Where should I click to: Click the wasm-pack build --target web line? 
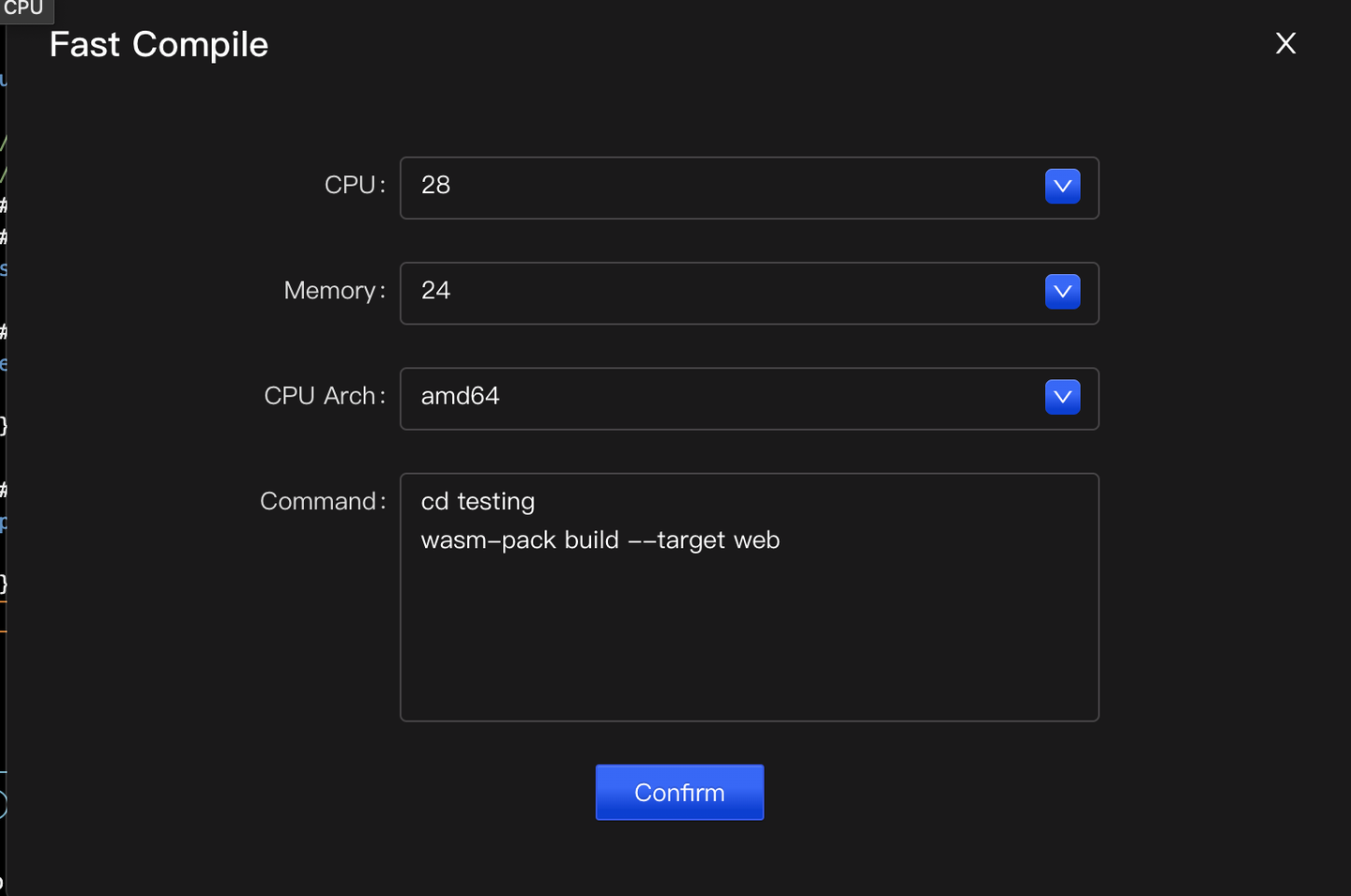tap(600, 539)
